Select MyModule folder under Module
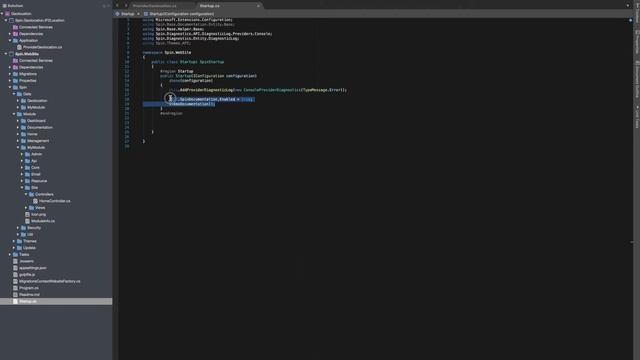Screen dimensions: 640x360 pyautogui.click(x=56, y=147)
